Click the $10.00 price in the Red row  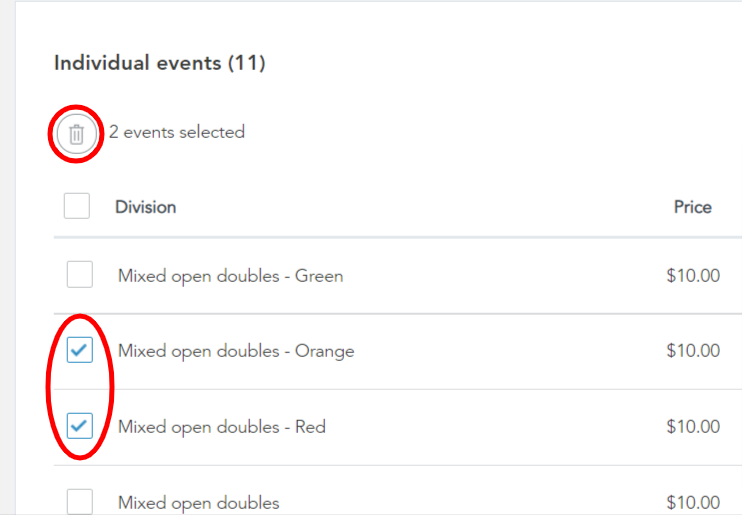coord(693,426)
